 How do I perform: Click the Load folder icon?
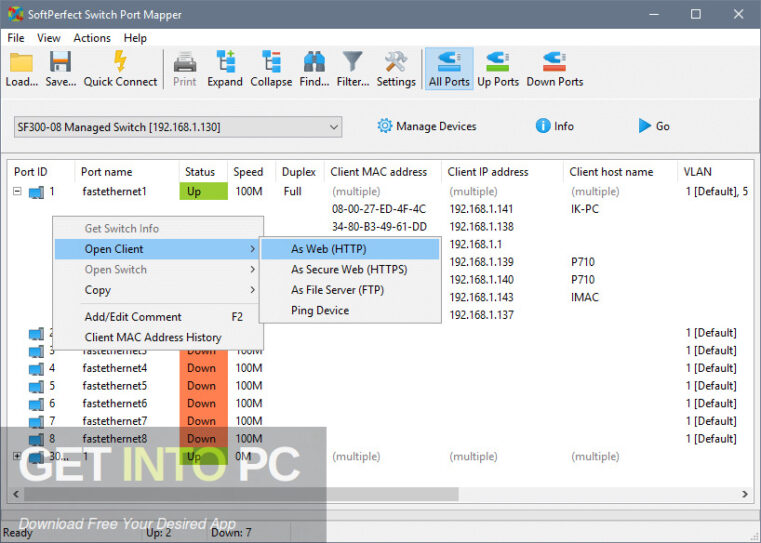click(21, 63)
